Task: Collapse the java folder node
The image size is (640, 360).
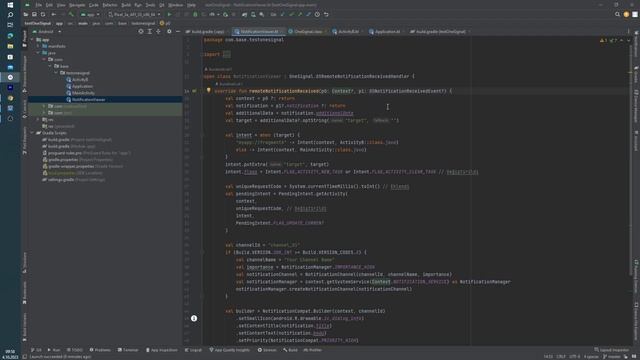Action: pyautogui.click(x=38, y=53)
